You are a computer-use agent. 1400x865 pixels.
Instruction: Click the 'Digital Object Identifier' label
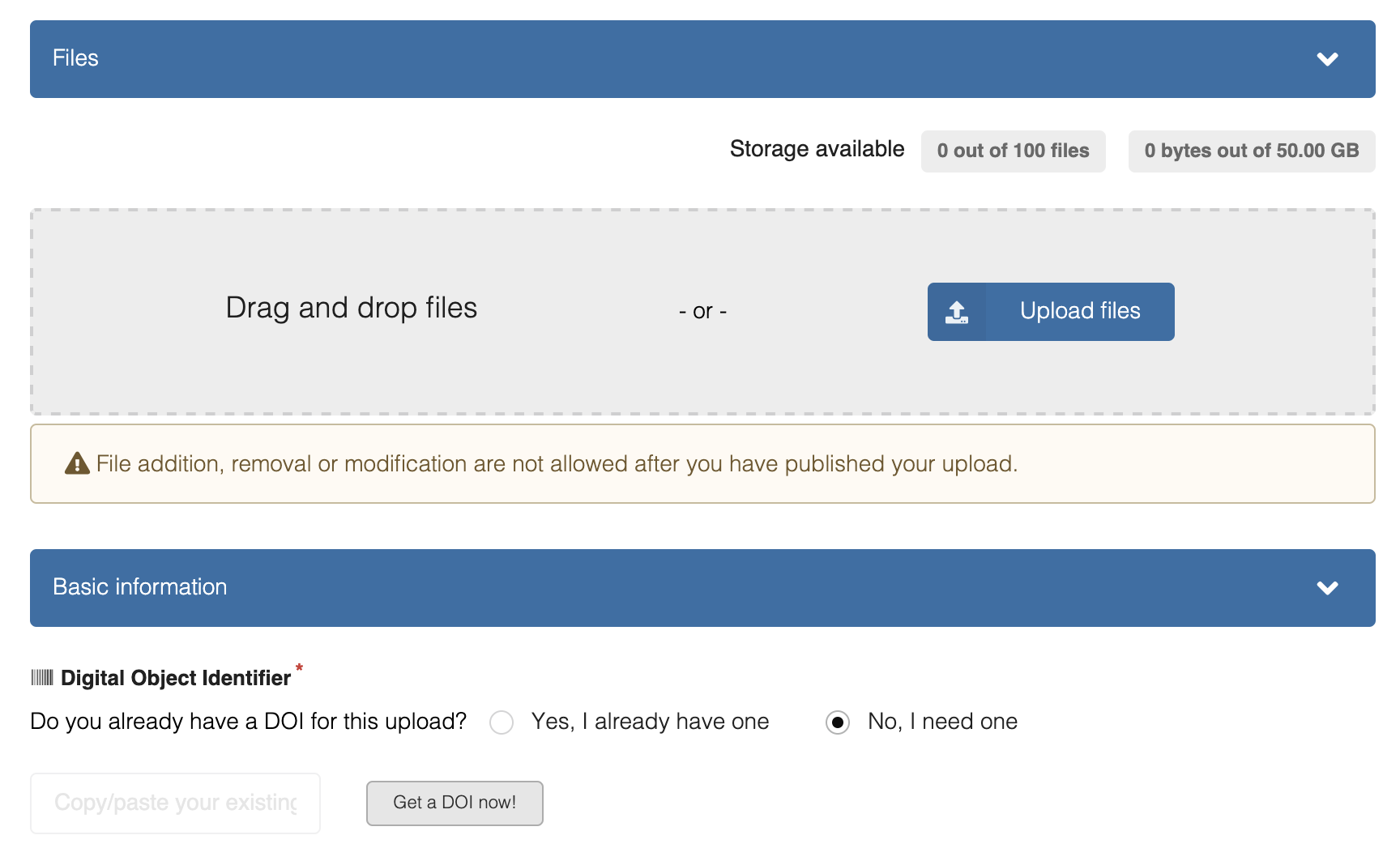click(x=176, y=678)
